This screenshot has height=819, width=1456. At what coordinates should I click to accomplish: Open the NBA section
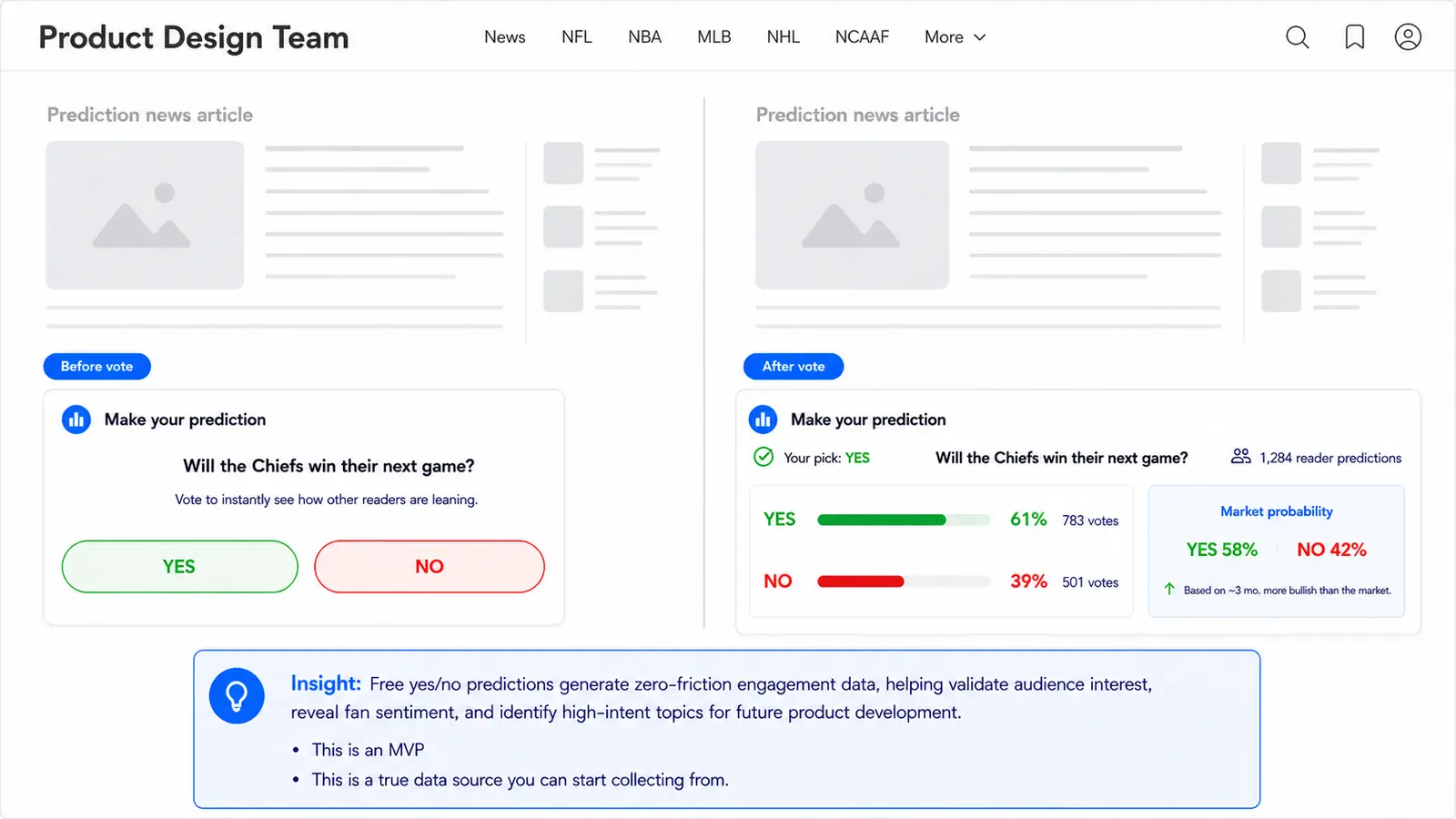(644, 37)
